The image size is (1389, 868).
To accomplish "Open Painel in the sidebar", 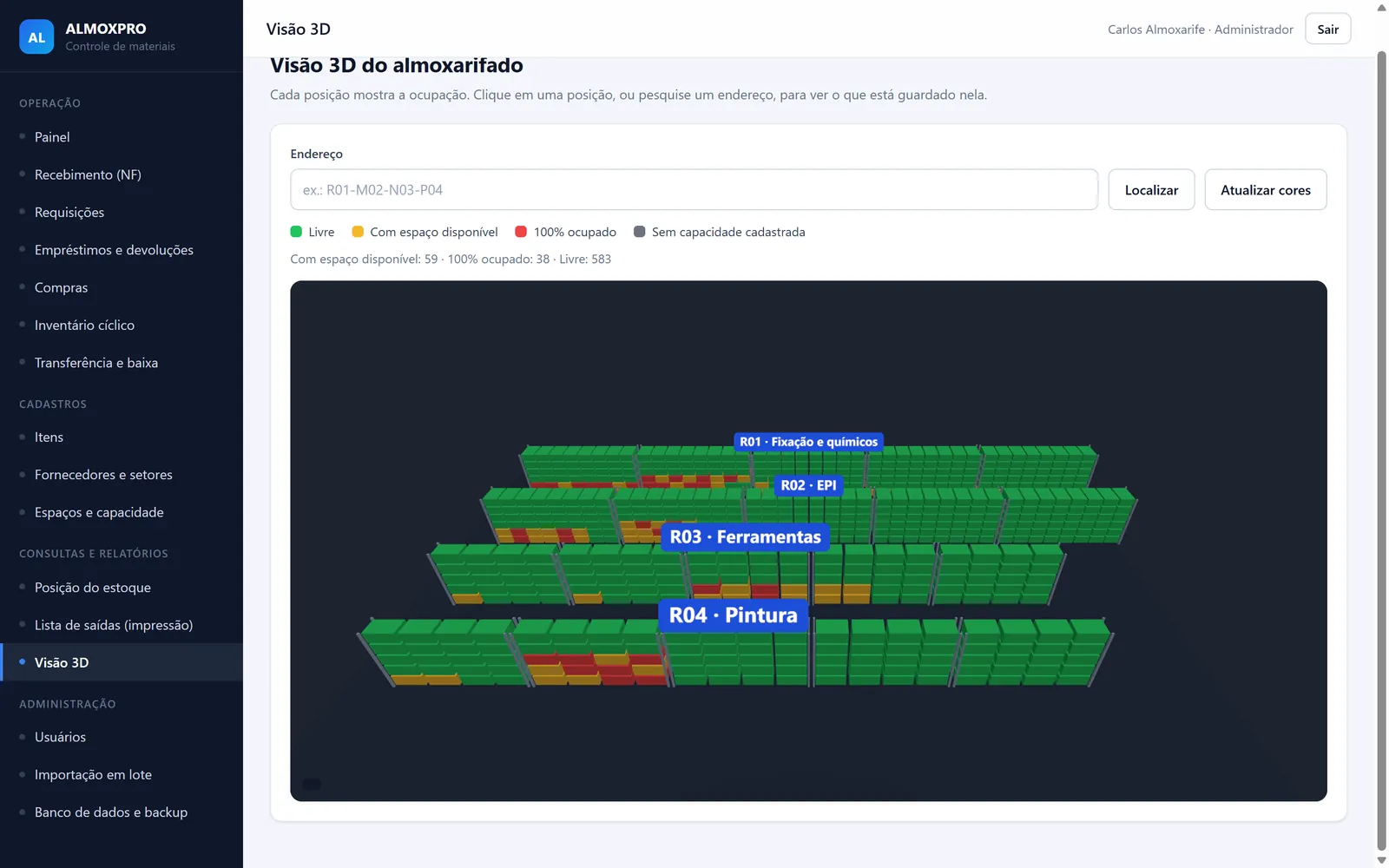I will [52, 137].
